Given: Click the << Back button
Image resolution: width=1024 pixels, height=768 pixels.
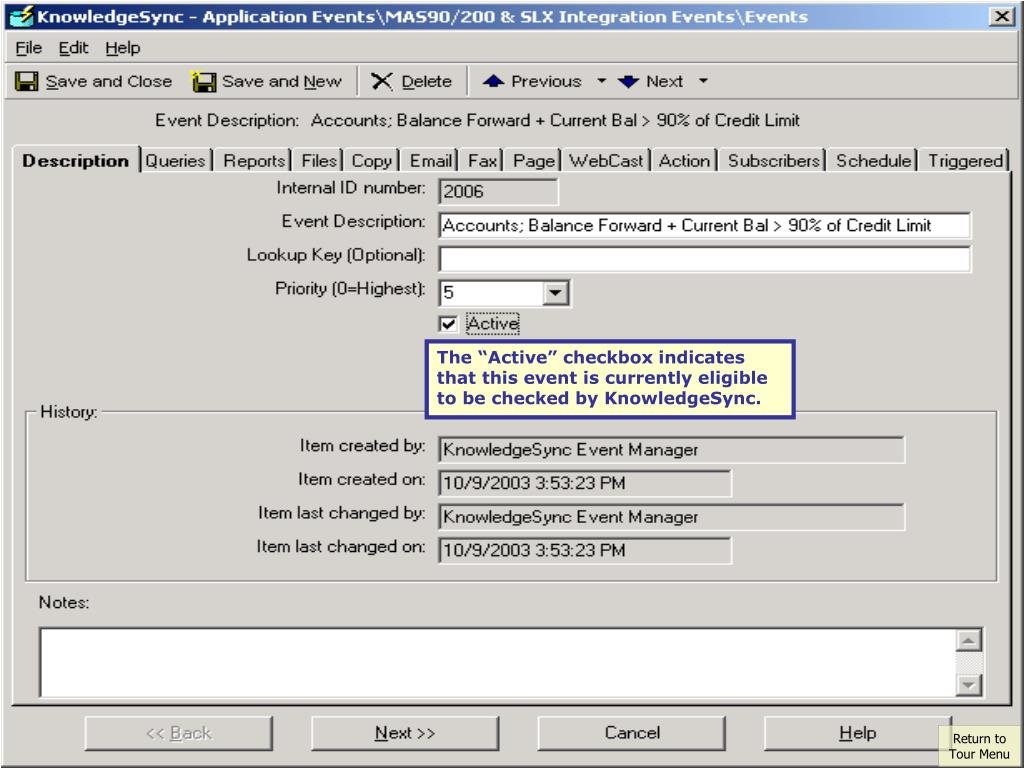Looking at the screenshot, I should coord(178,733).
